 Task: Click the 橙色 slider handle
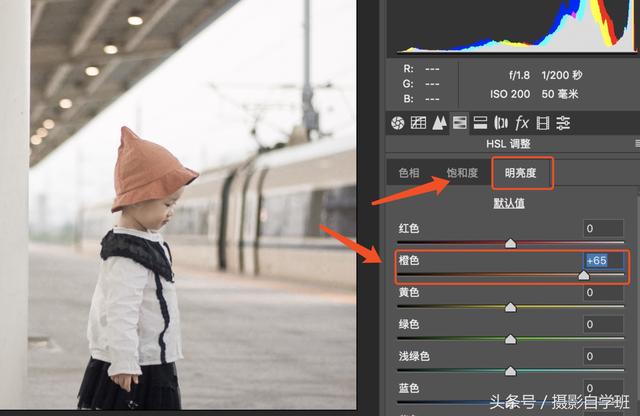[584, 275]
